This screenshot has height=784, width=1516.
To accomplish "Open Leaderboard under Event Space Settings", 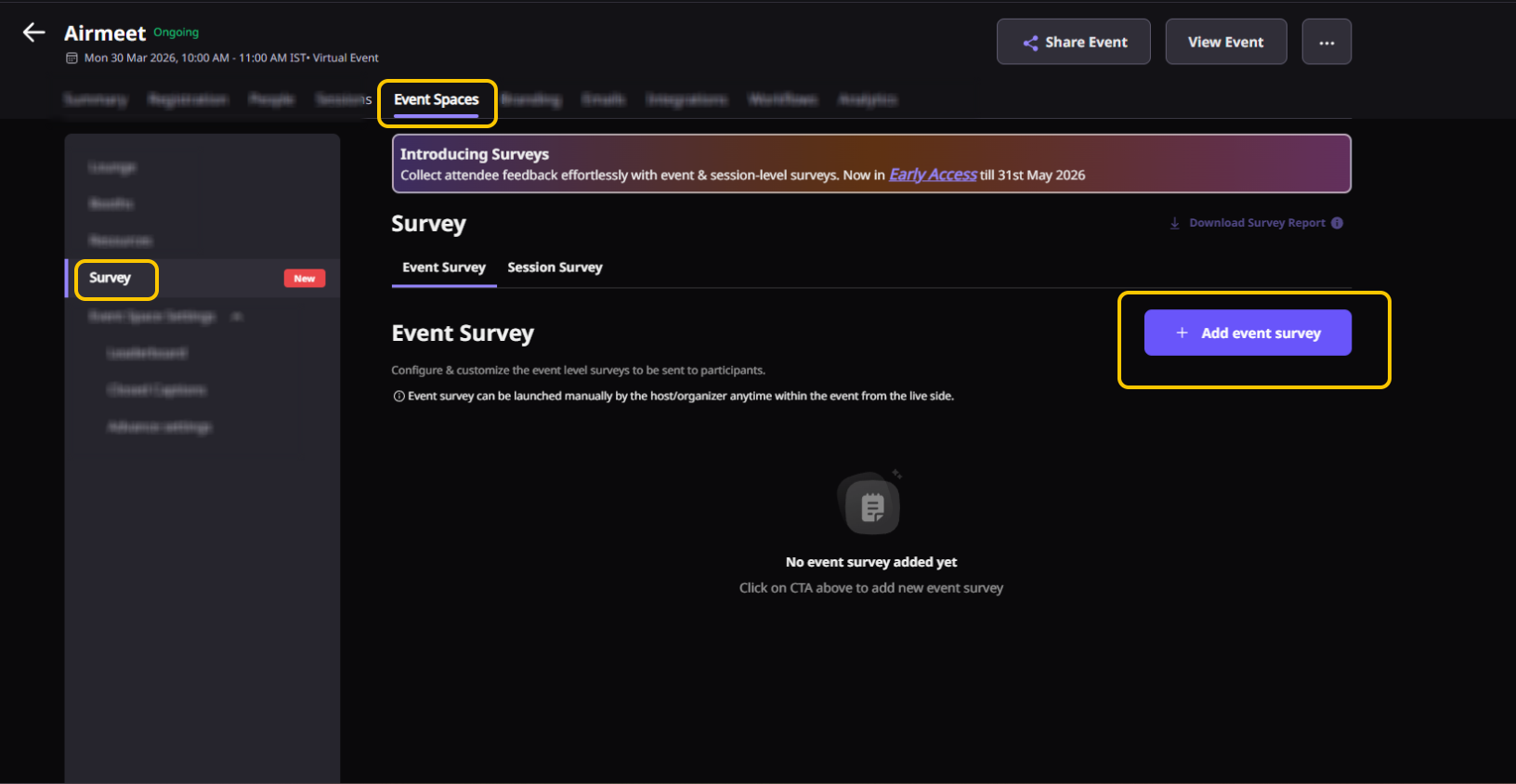I will 148,353.
